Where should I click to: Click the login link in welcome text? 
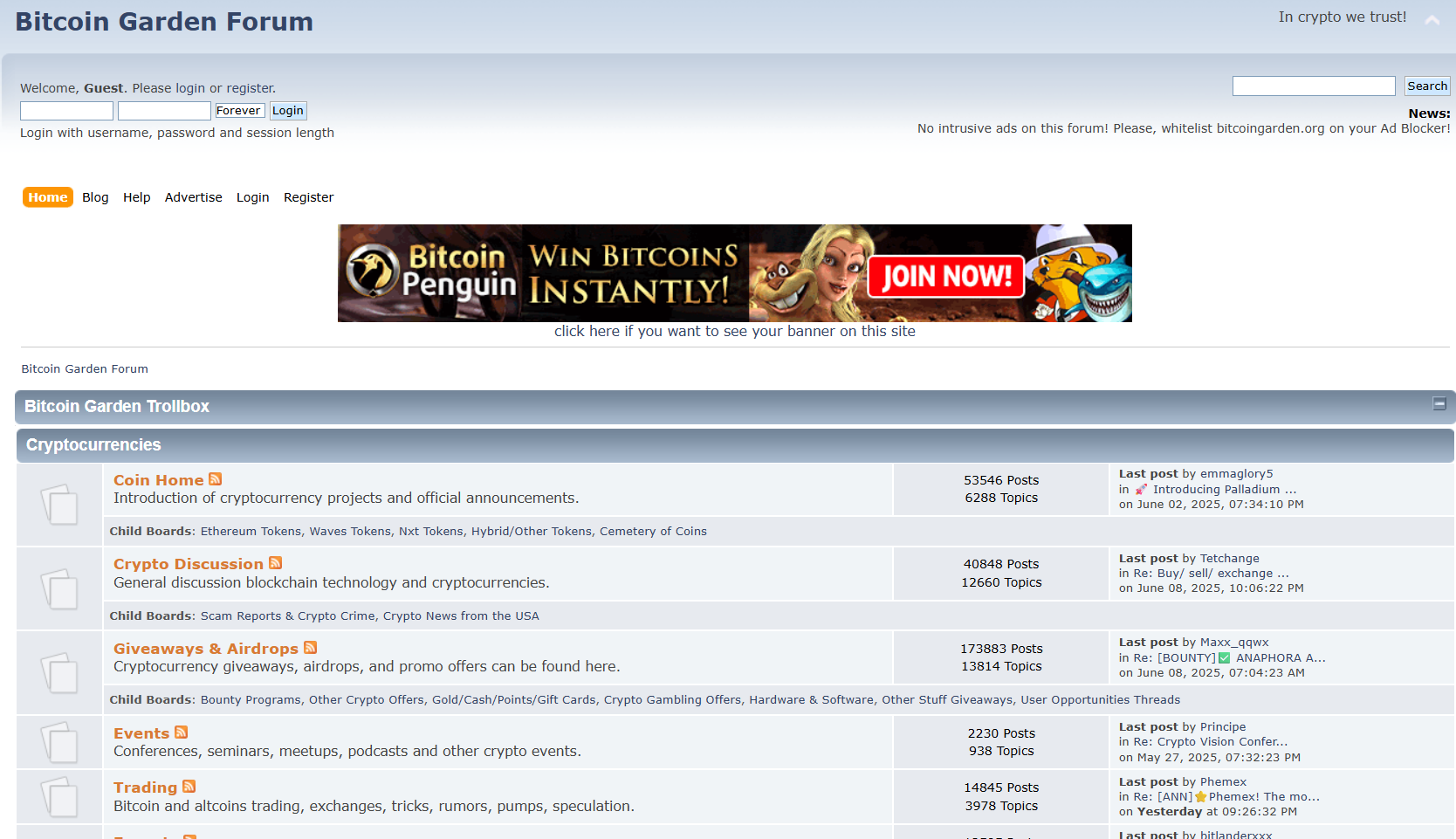tap(190, 88)
